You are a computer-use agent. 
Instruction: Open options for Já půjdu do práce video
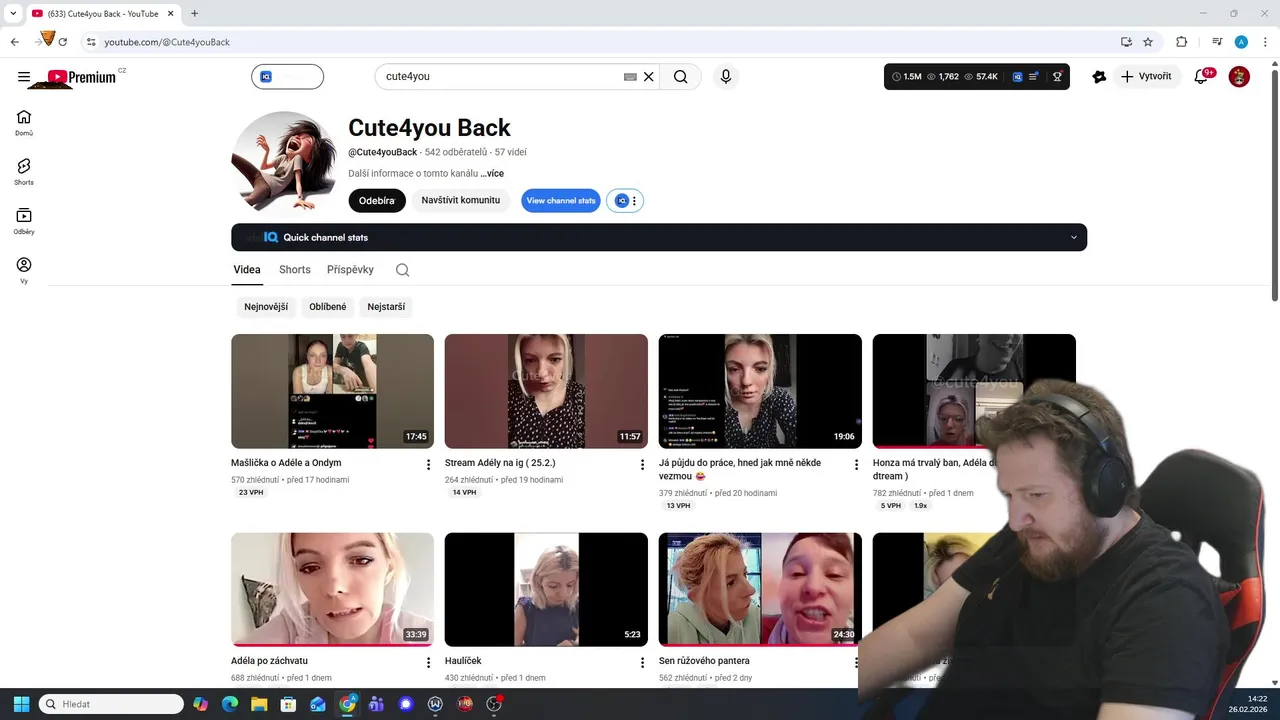pos(856,465)
